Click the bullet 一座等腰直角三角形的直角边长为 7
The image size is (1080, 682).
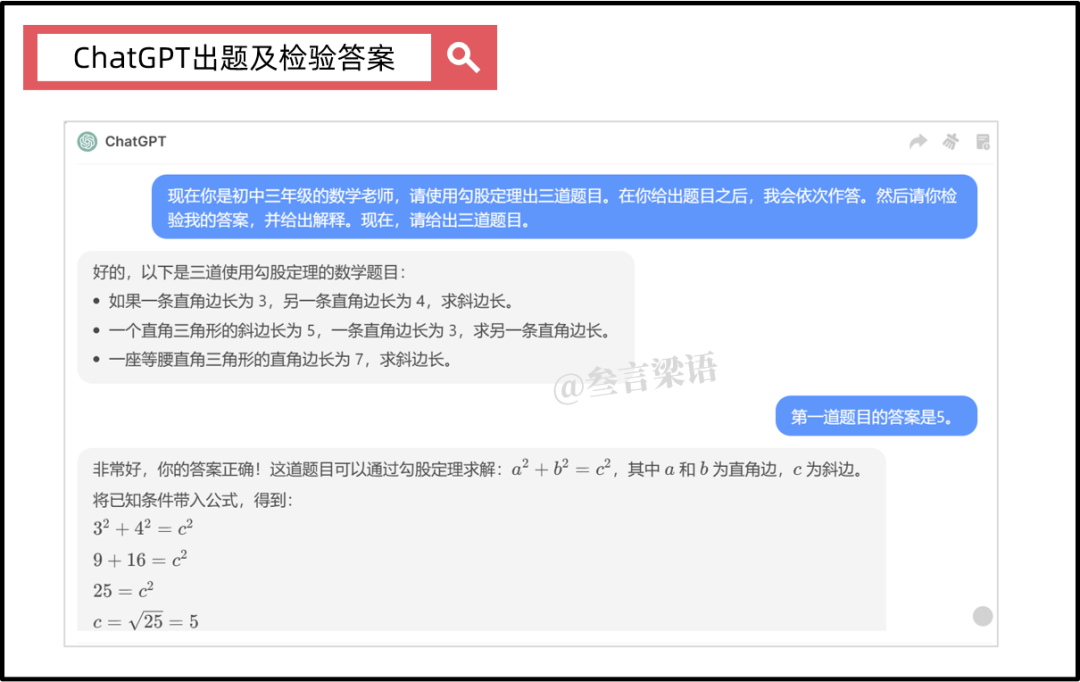point(280,360)
